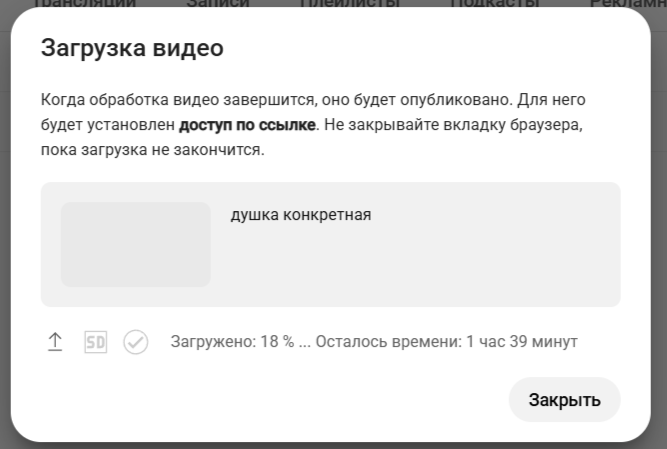The image size is (667, 449).
Task: Open the Записи tab
Action: [x=220, y=4]
